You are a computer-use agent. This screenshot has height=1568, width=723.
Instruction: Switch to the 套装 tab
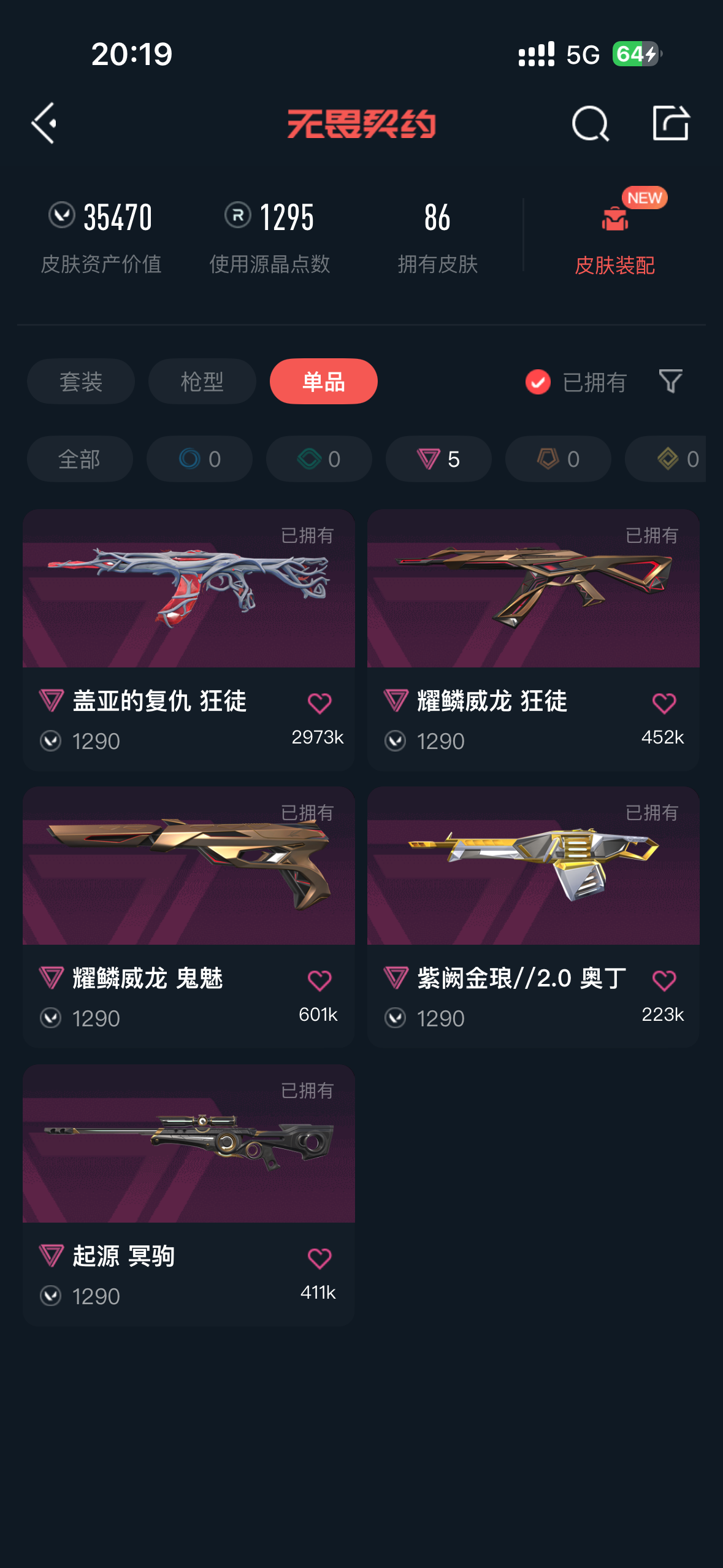pyautogui.click(x=81, y=382)
